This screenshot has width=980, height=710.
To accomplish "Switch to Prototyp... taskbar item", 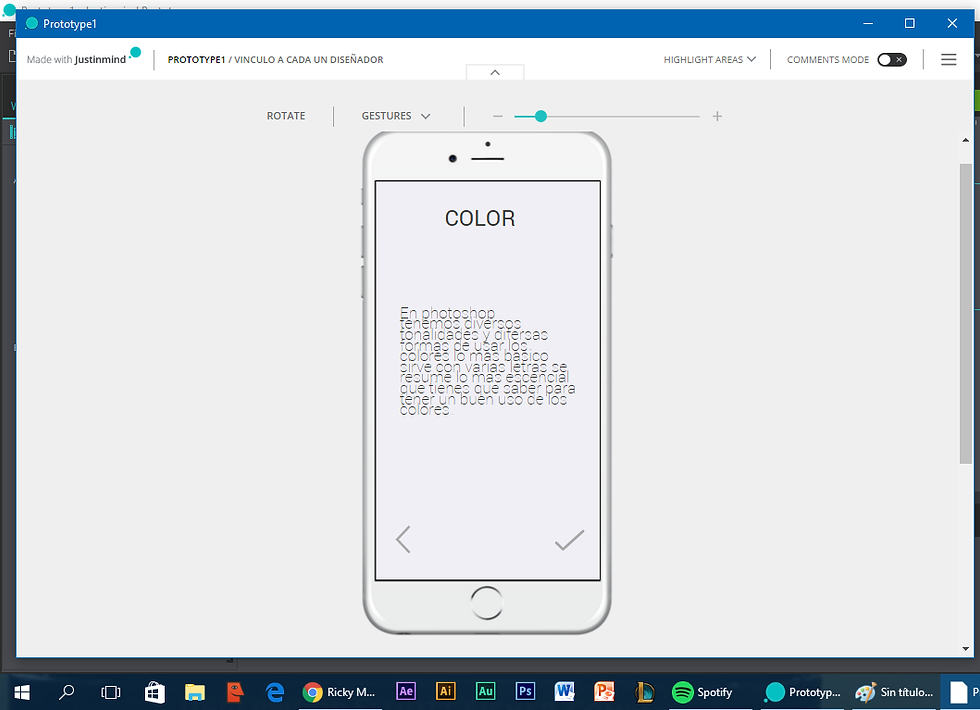I will 802,692.
